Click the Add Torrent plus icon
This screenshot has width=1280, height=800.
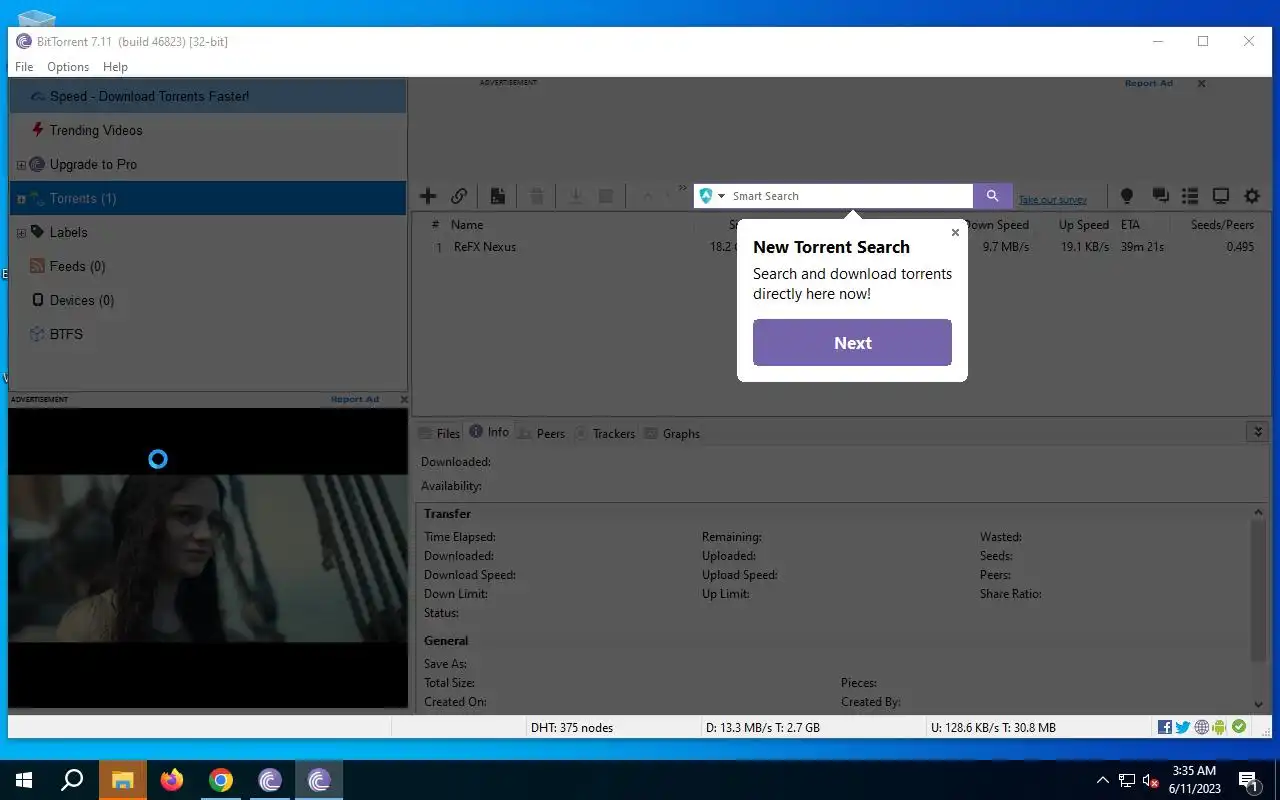pyautogui.click(x=428, y=196)
